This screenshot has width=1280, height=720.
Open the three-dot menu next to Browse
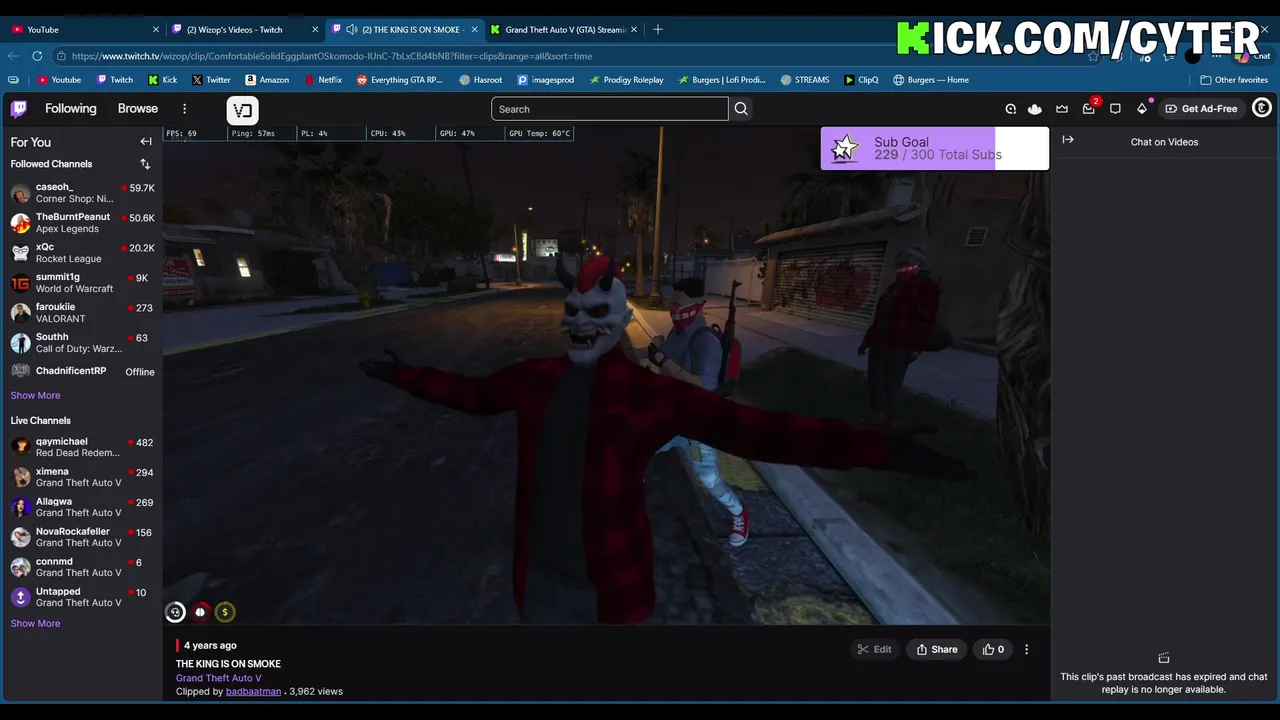[x=184, y=109]
